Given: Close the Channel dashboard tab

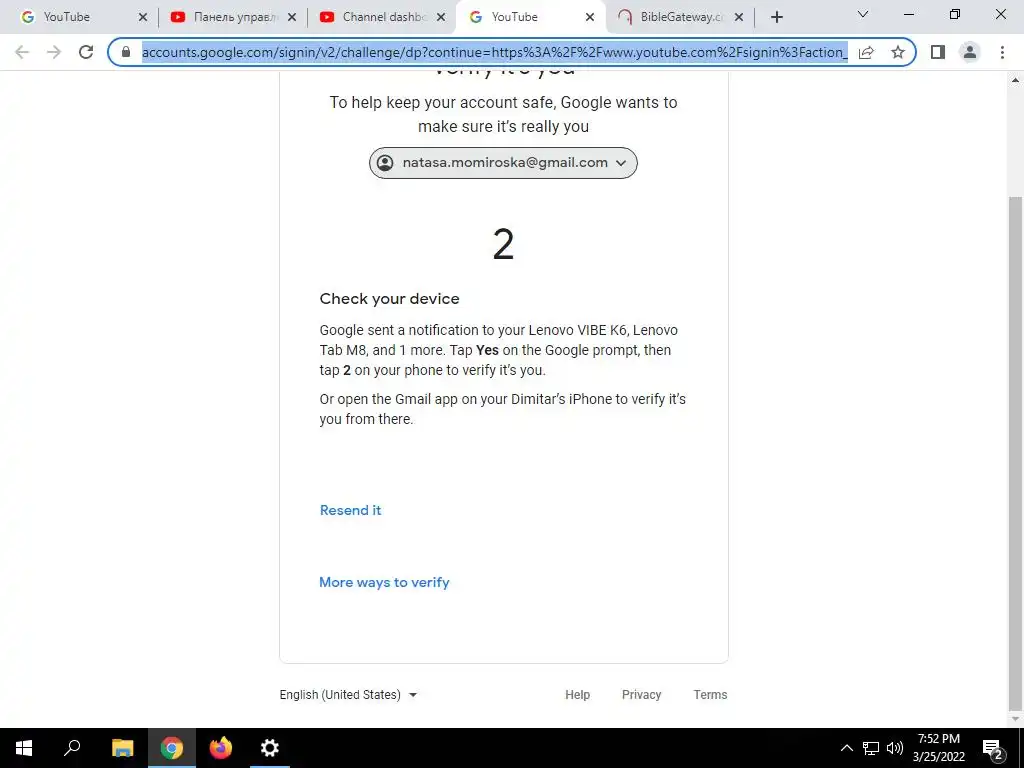Looking at the screenshot, I should 441,17.
